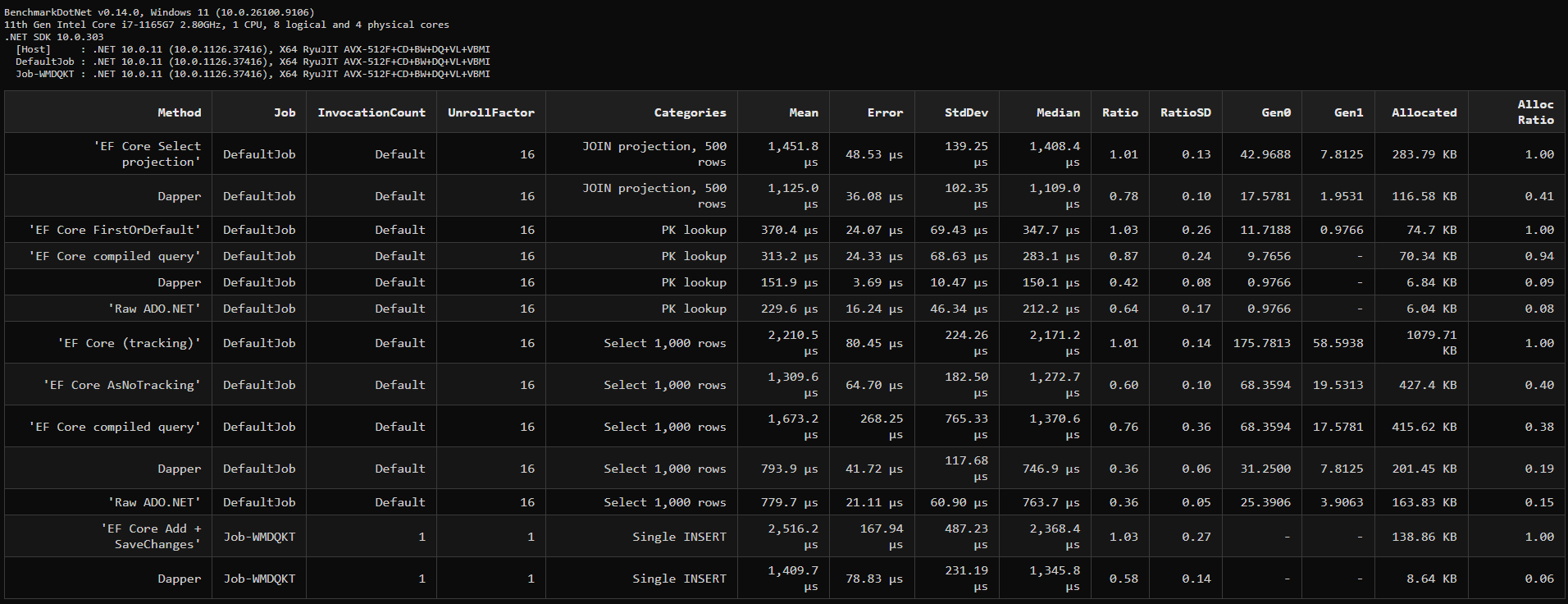This screenshot has width=1568, height=604.
Task: Select the allocated value 116.58 KB
Action: 1424,196
